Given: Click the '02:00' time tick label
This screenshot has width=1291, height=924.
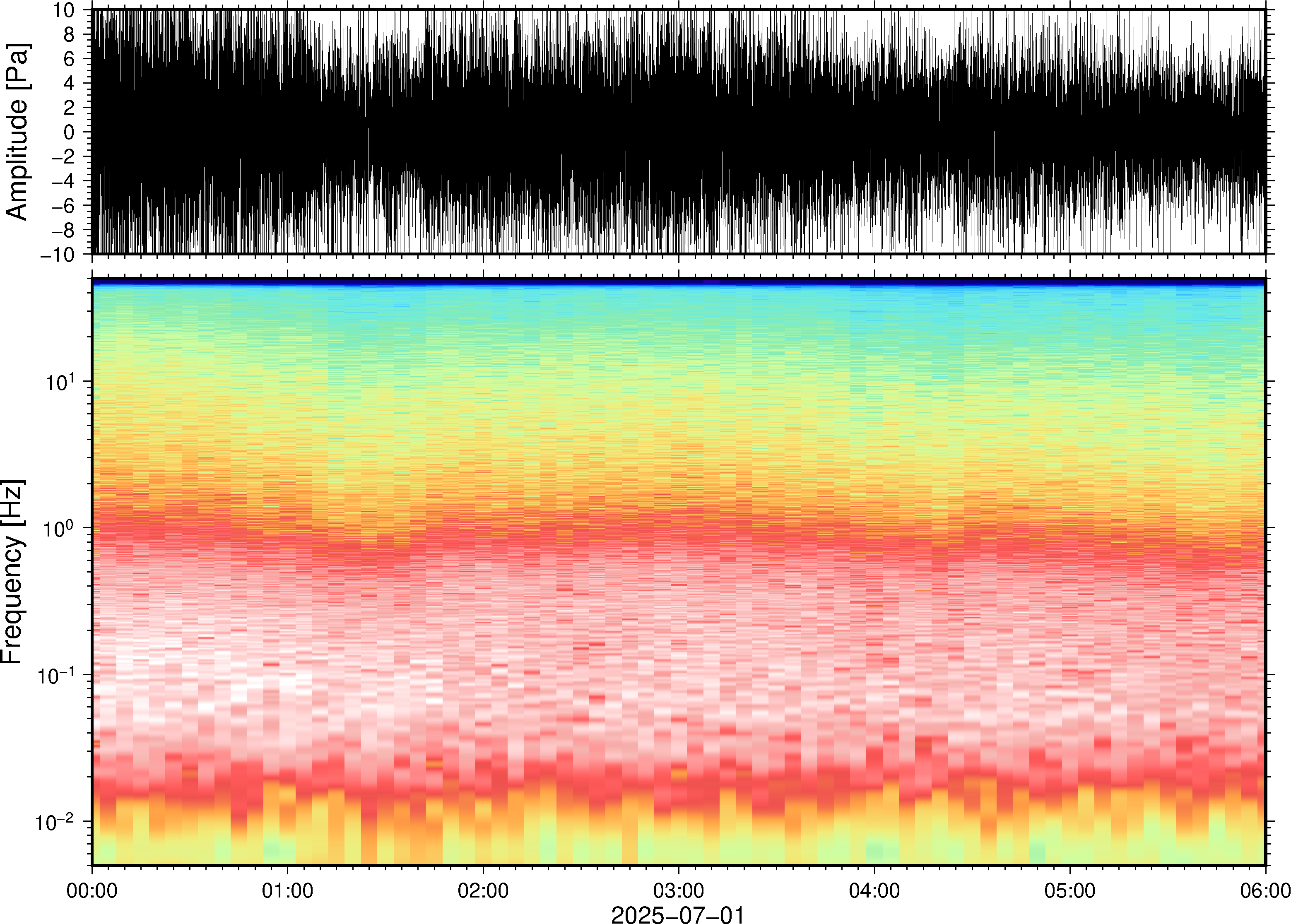Looking at the screenshot, I should (483, 890).
